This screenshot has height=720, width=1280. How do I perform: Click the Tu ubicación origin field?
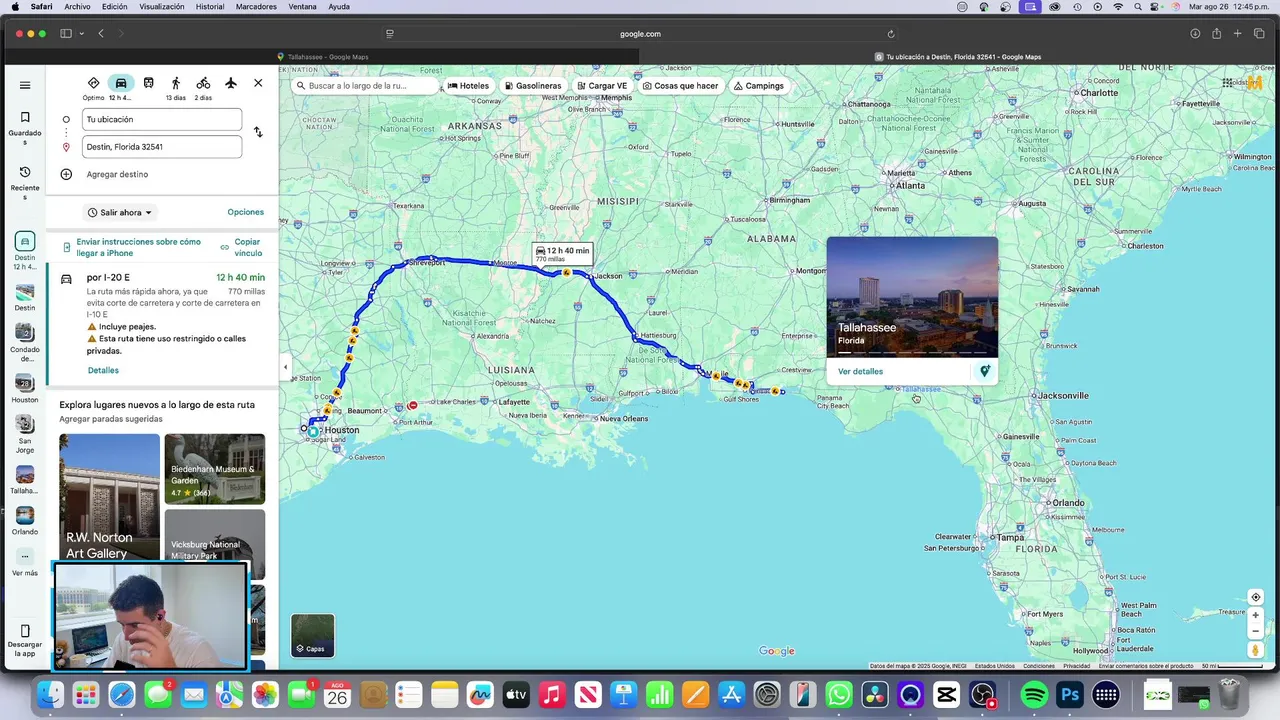pyautogui.click(x=162, y=119)
